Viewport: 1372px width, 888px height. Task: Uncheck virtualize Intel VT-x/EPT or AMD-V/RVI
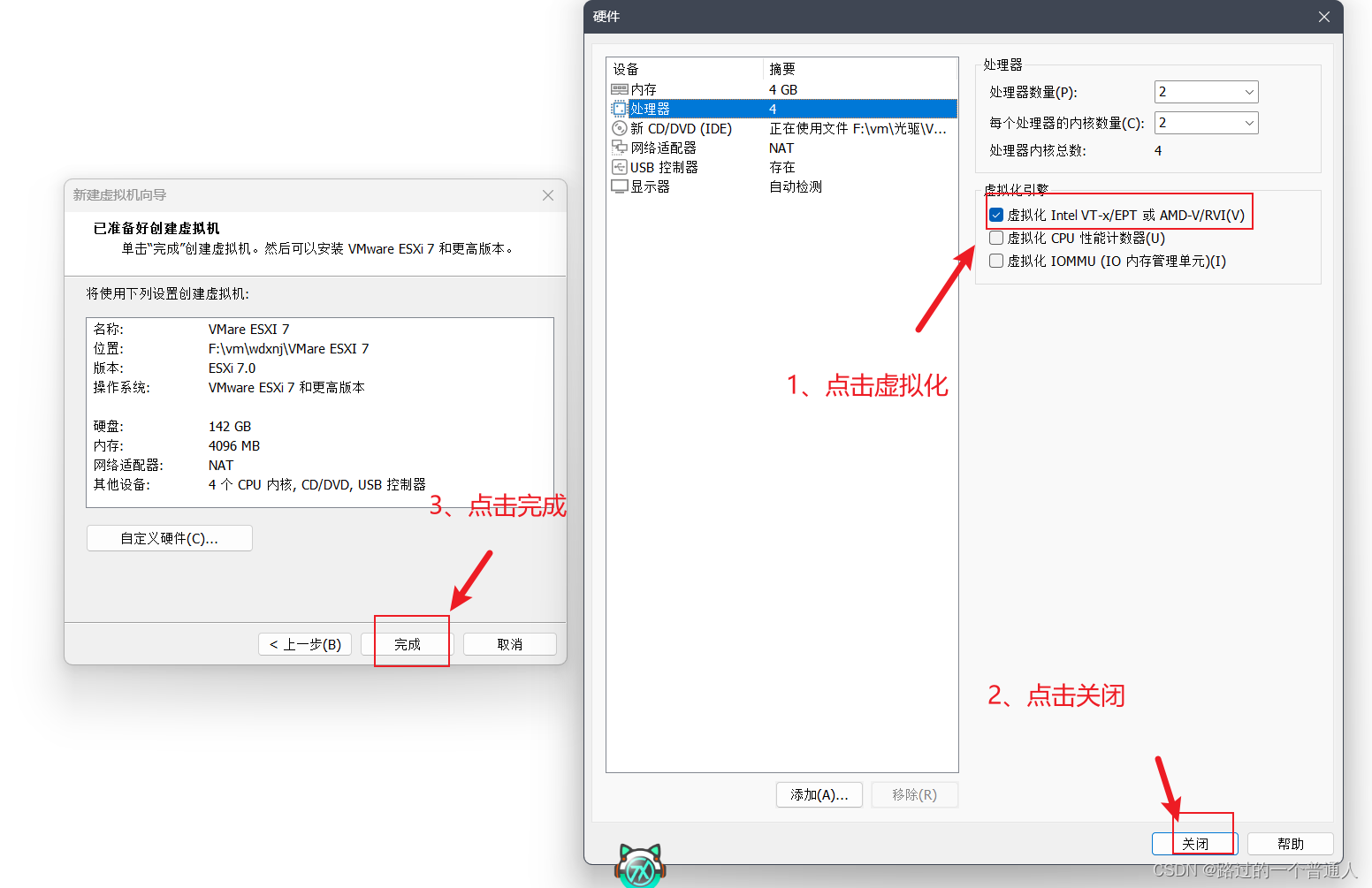[x=996, y=215]
